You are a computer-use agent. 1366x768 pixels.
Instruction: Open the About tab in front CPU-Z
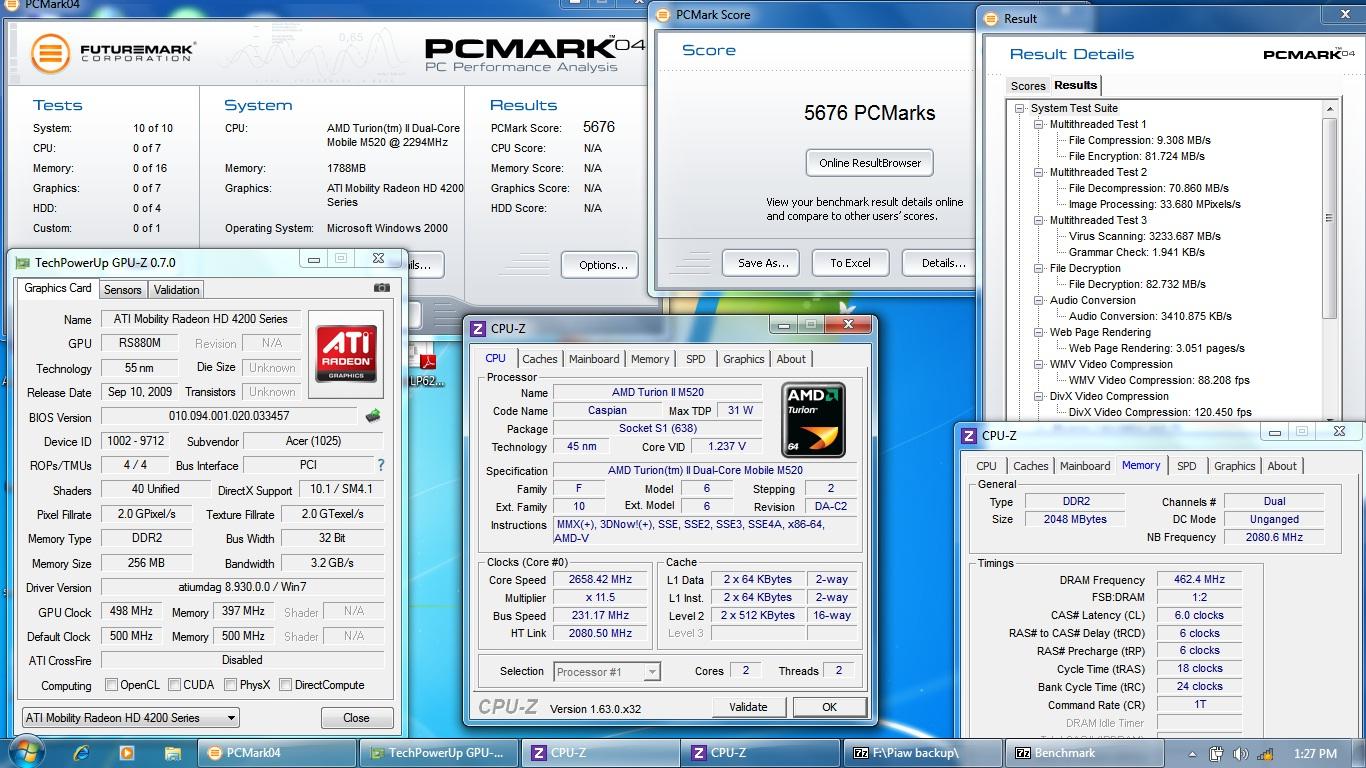(791, 359)
